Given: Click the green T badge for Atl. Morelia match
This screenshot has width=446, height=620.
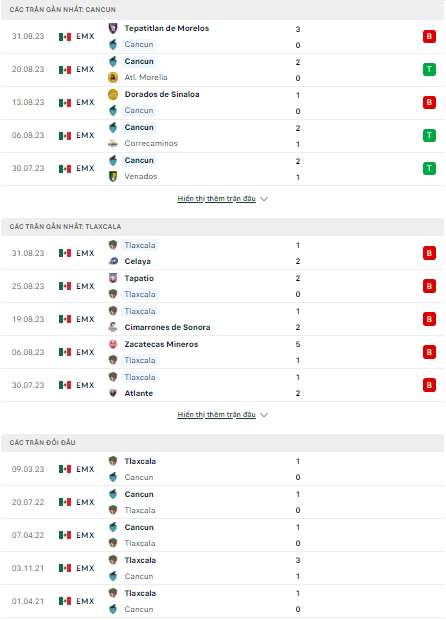Looking at the screenshot, I should [429, 70].
